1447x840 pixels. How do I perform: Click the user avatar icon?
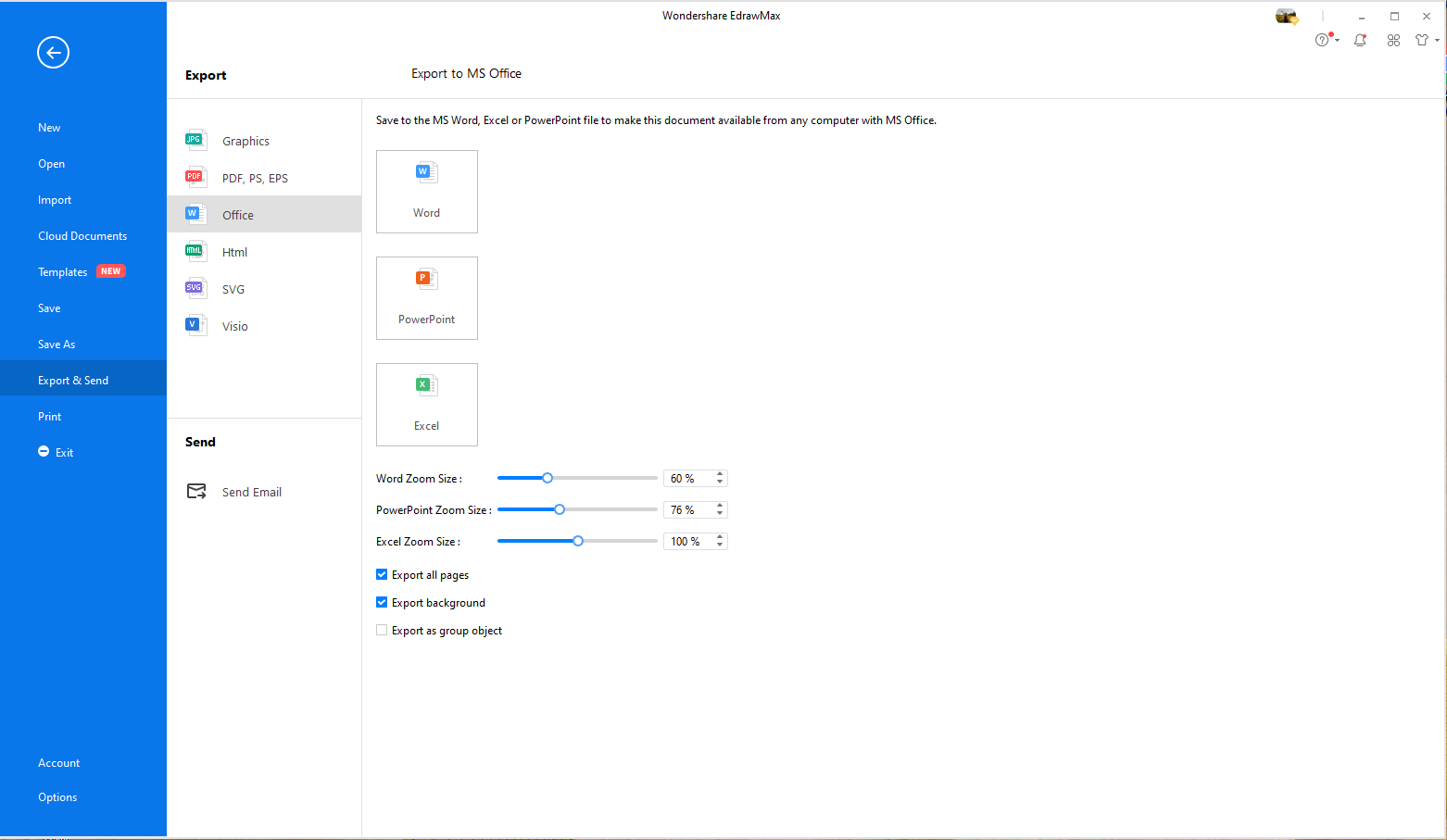click(x=1287, y=16)
